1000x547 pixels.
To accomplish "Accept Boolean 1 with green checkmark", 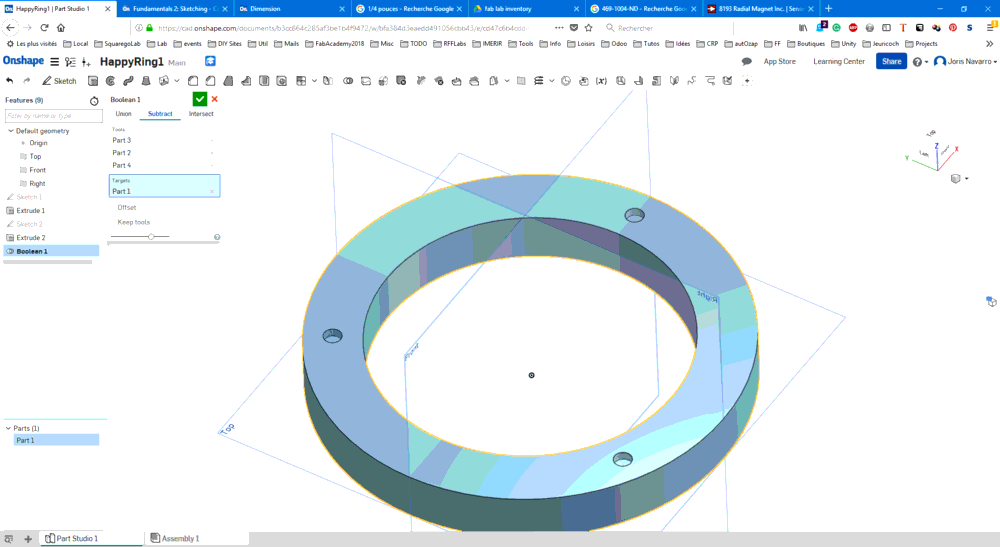I will 200,99.
